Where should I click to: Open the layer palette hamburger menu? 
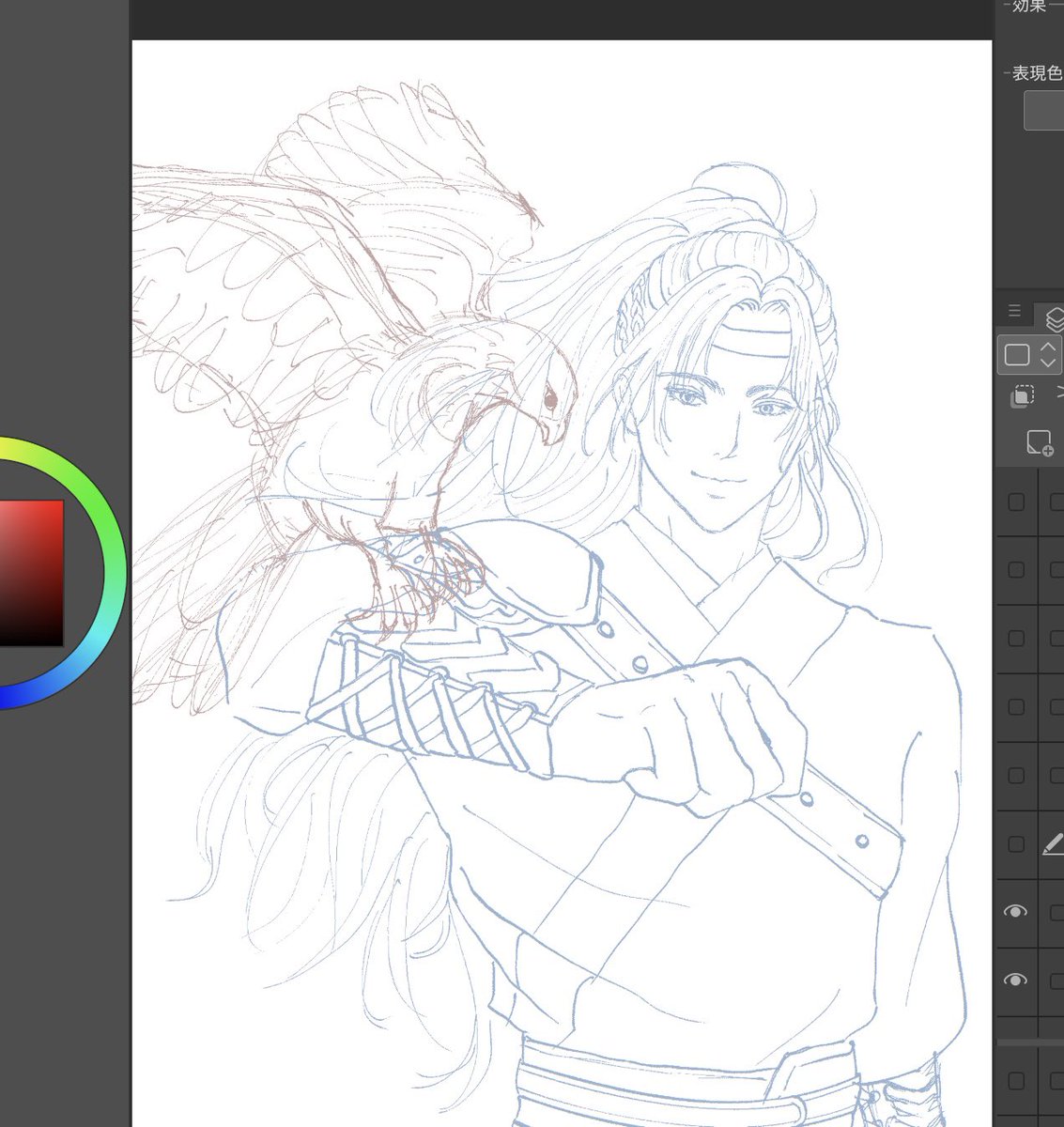[x=1014, y=311]
